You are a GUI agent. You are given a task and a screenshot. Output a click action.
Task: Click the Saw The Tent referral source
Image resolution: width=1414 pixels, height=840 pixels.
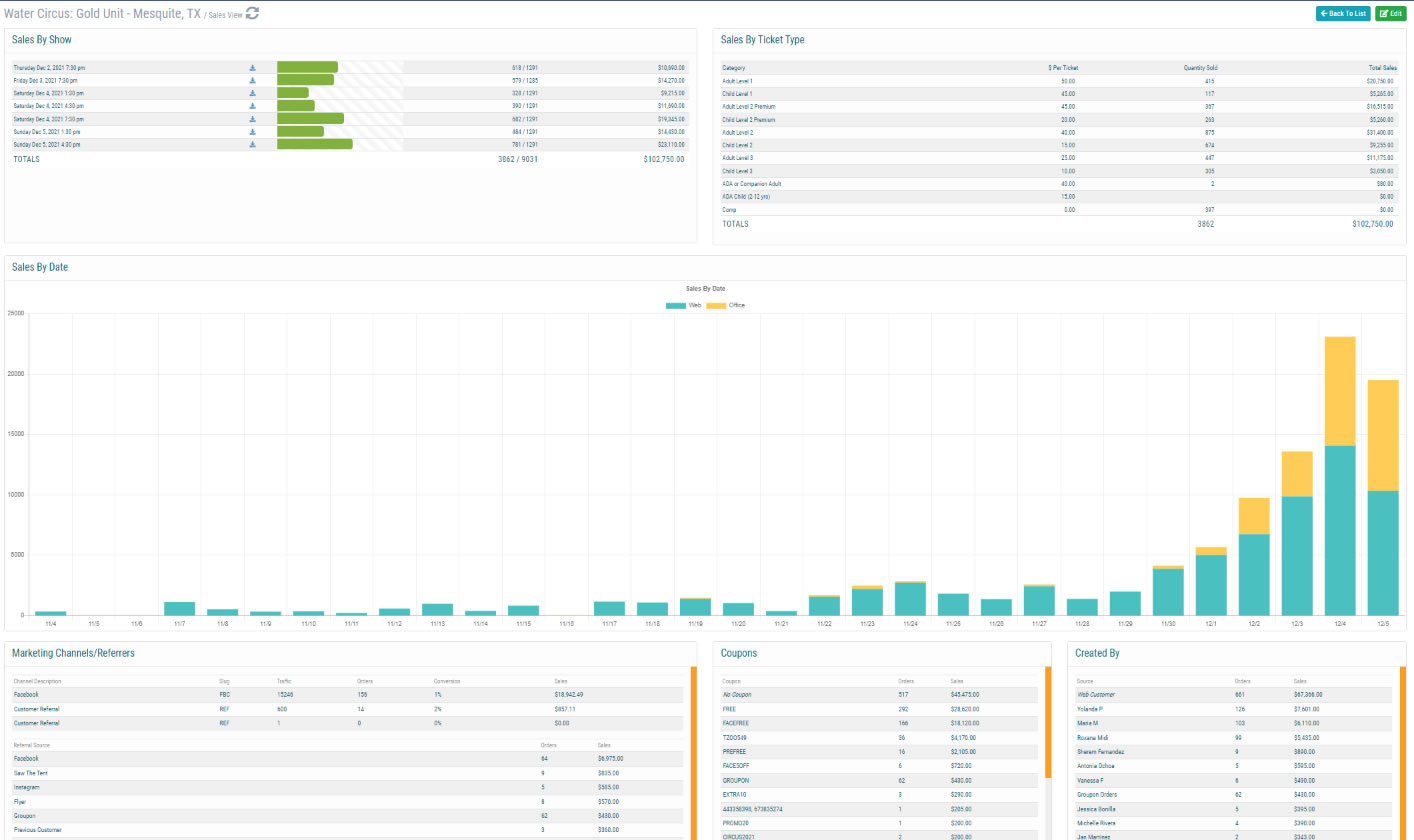(31, 773)
